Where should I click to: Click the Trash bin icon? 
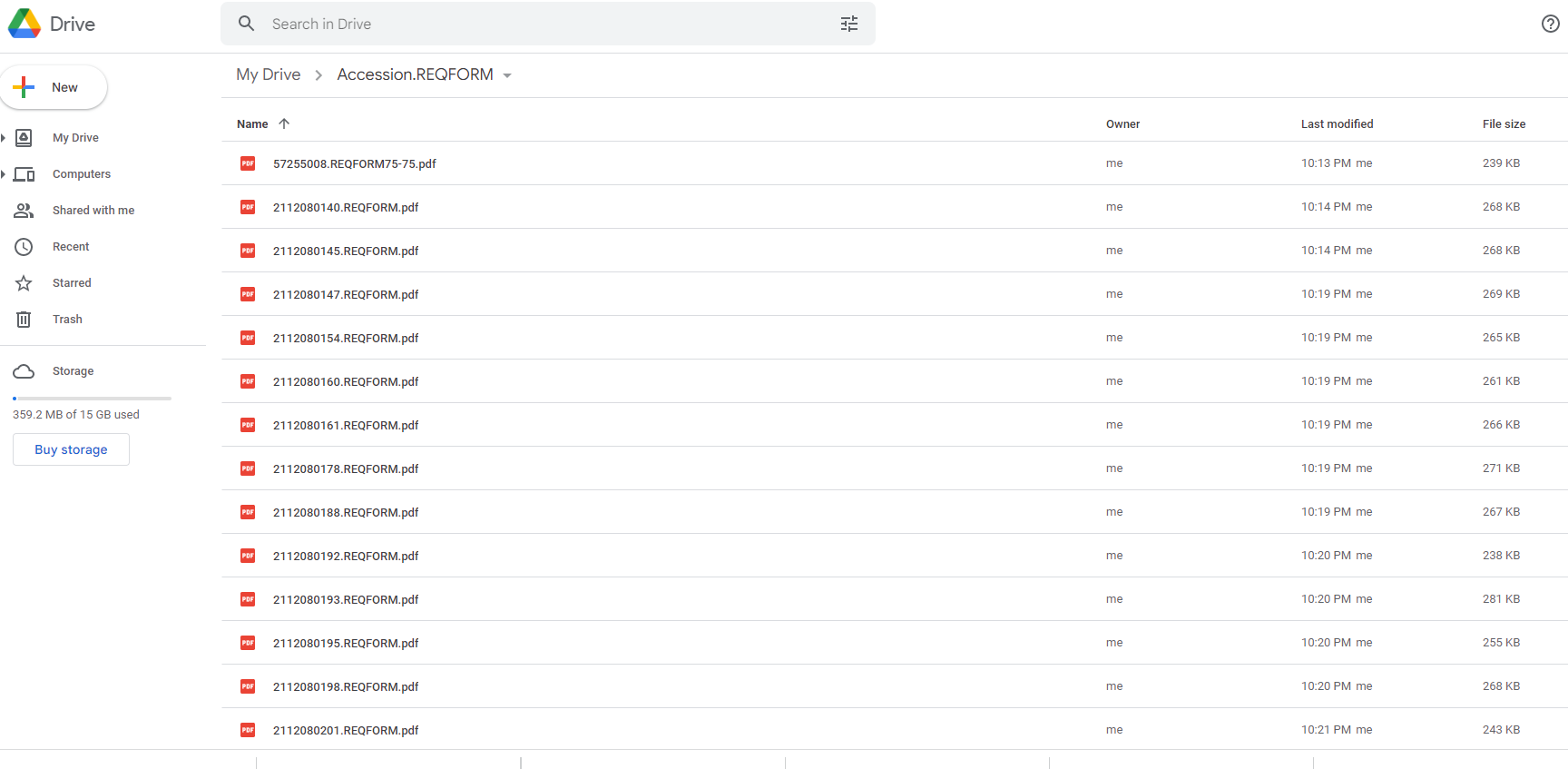(x=24, y=320)
